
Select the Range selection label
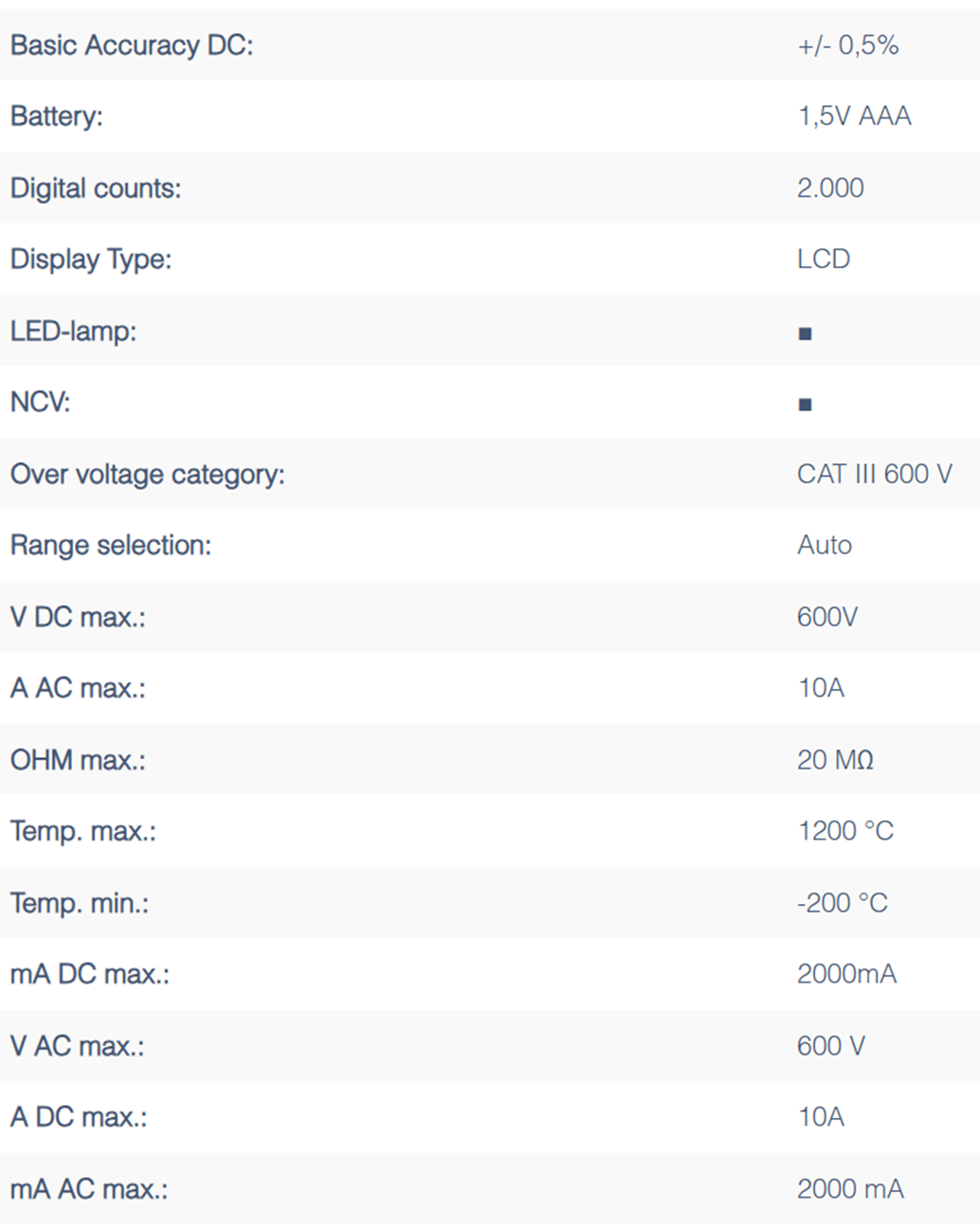110,546
